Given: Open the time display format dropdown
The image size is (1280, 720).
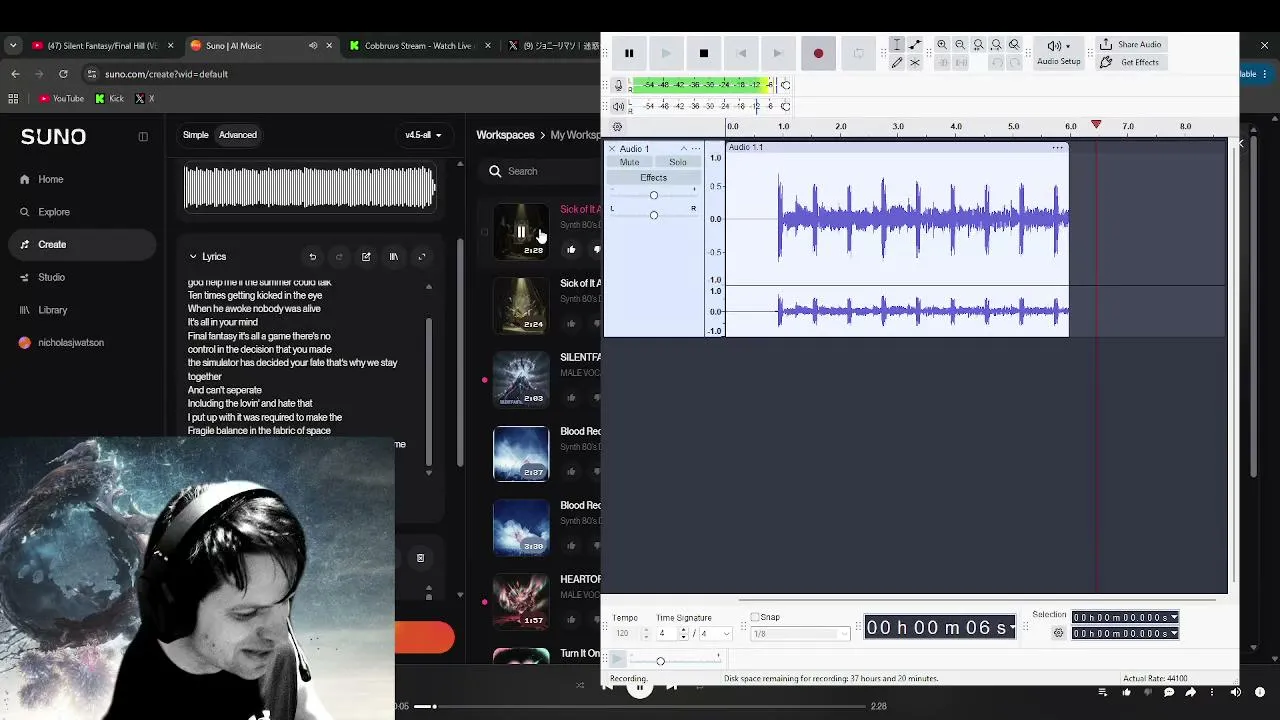Looking at the screenshot, I should coord(1013,627).
